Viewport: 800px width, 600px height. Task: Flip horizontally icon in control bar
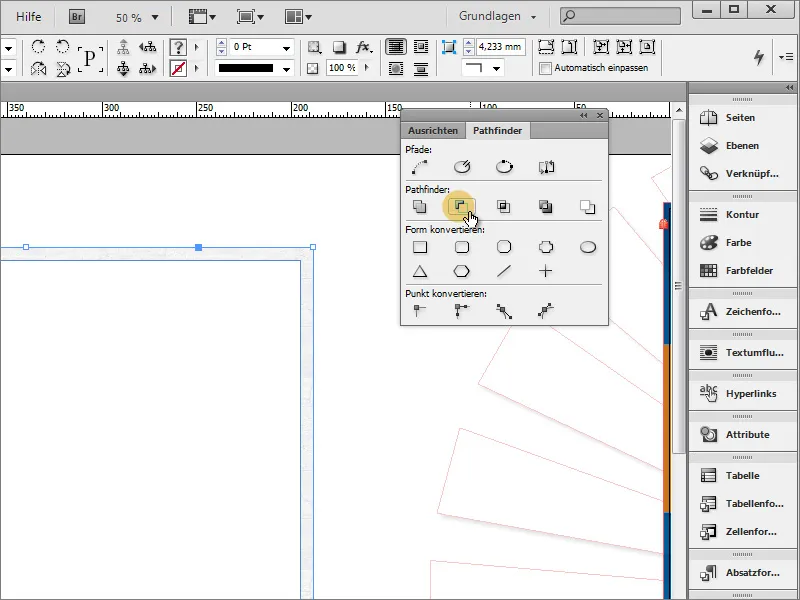pos(38,68)
